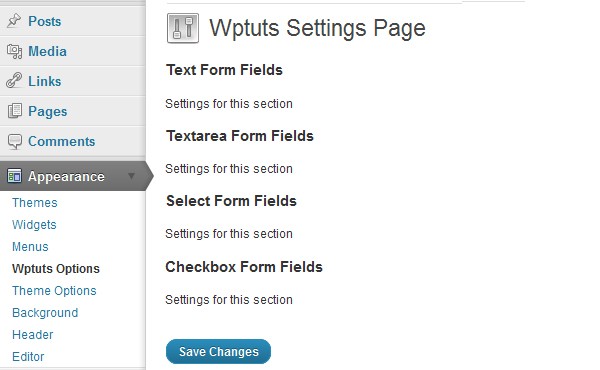600x370 pixels.
Task: Open Theme Options page
Action: 54,291
